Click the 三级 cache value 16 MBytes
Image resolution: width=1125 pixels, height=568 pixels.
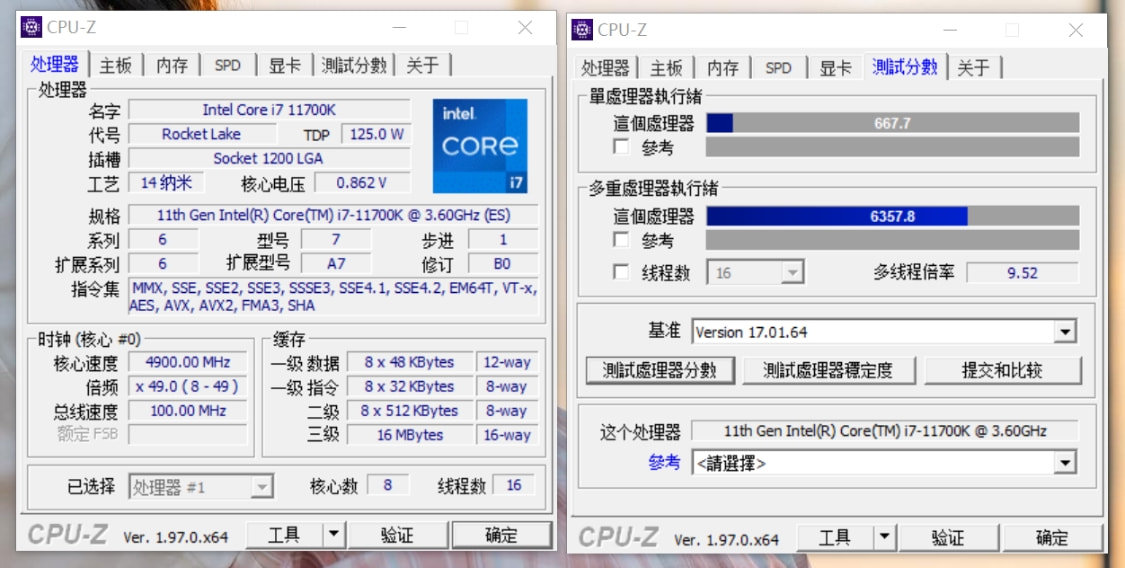pos(410,435)
